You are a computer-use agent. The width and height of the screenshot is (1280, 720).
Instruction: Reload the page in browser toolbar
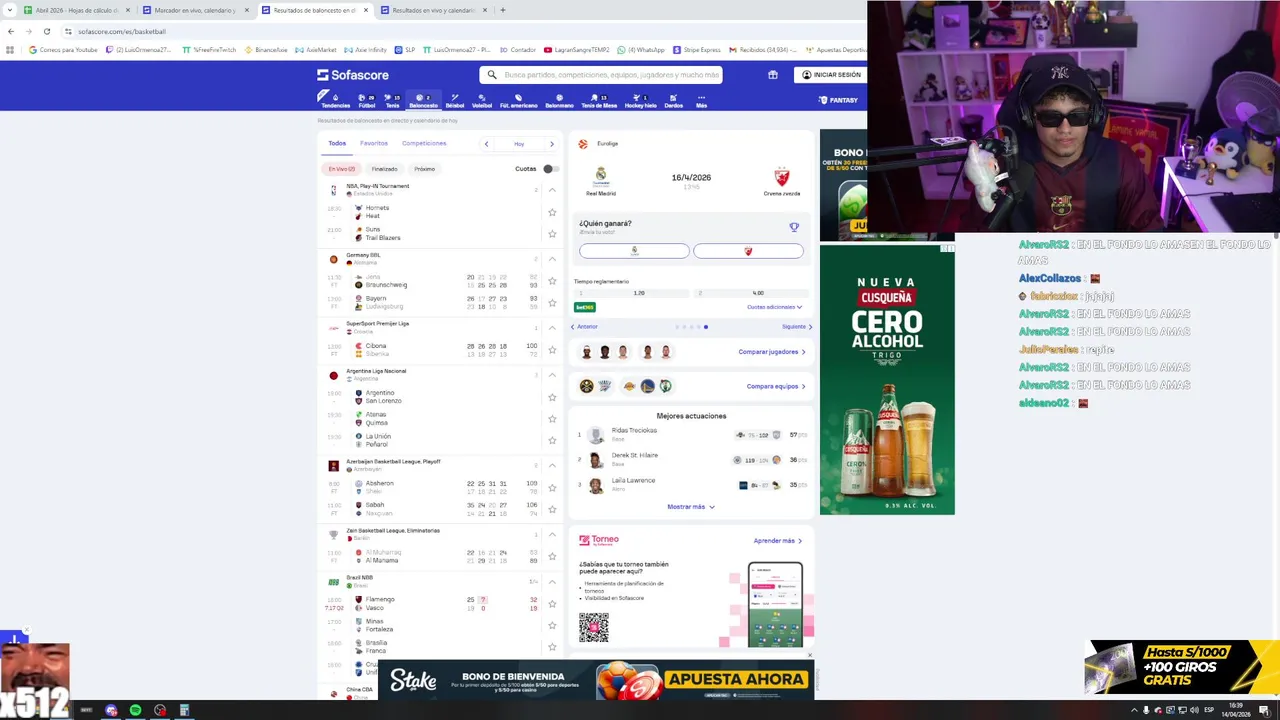click(x=46, y=31)
